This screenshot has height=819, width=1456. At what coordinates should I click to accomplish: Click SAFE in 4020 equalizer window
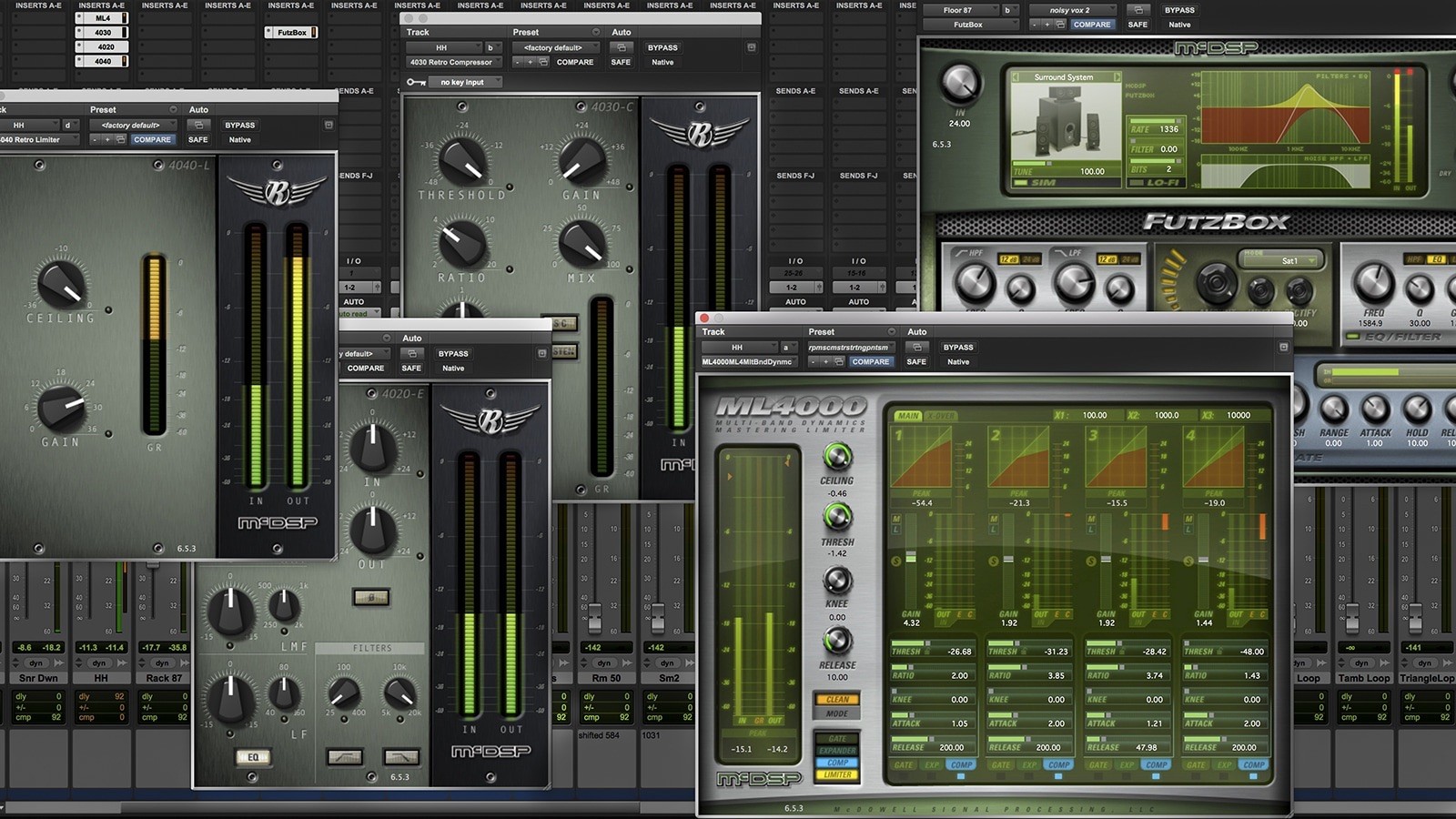(411, 368)
